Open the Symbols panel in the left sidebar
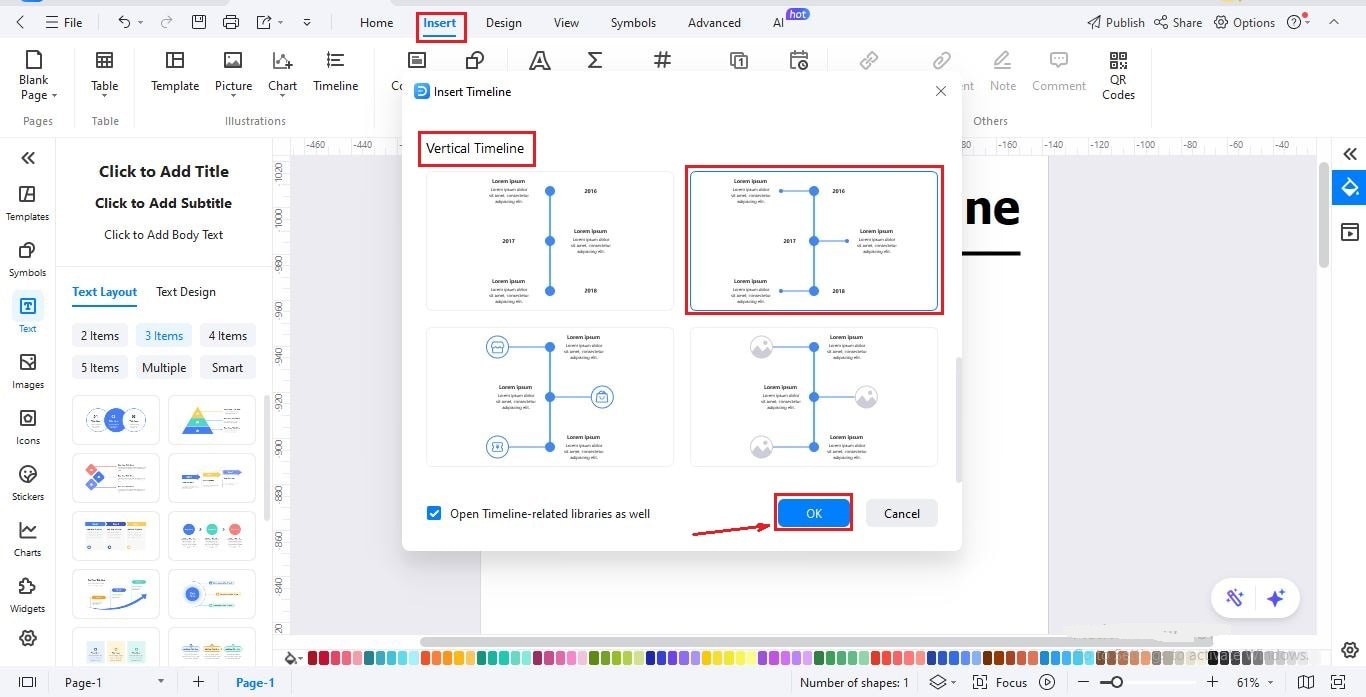The image size is (1366, 697). click(x=27, y=257)
